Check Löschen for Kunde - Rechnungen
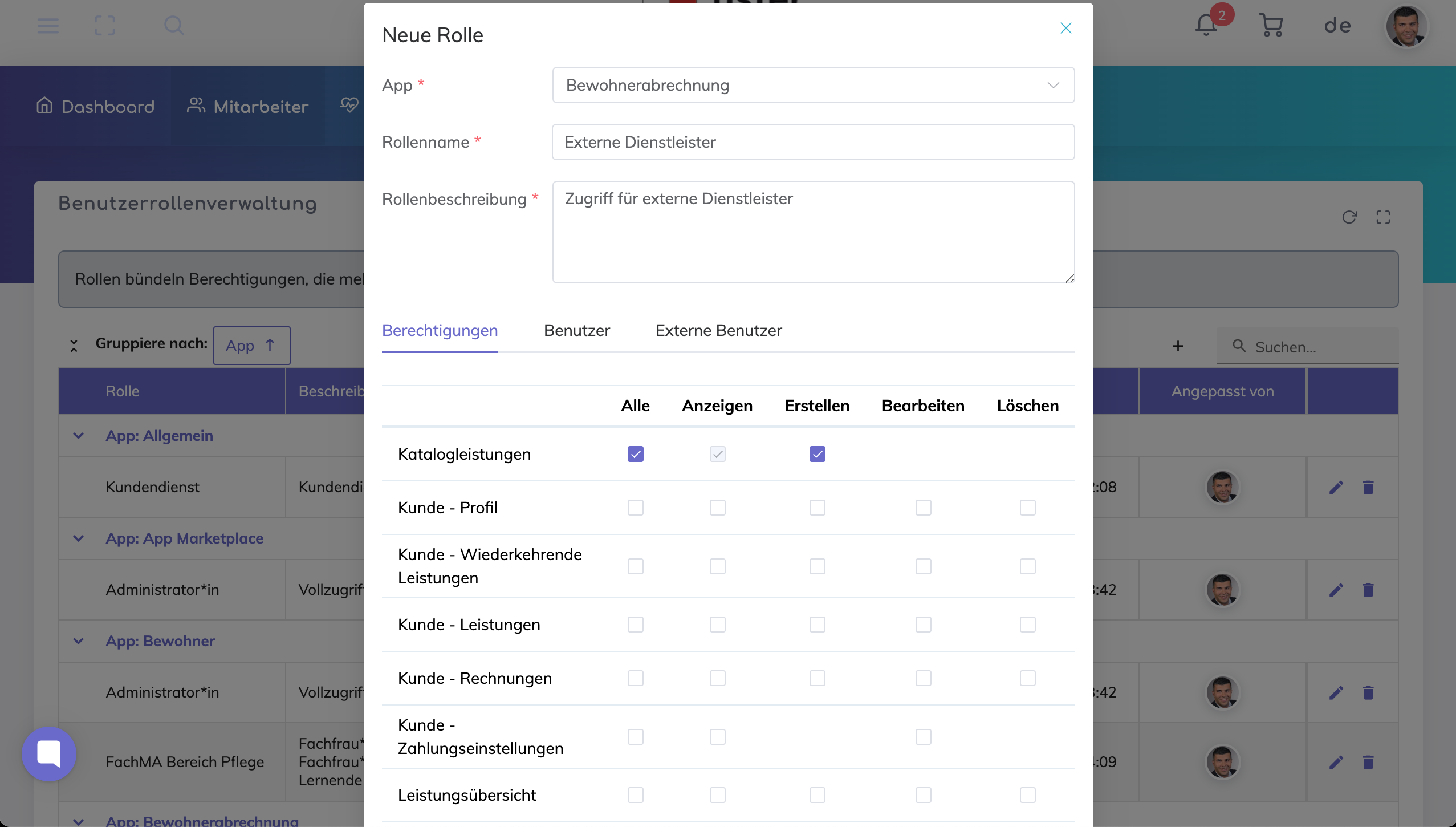The image size is (1456, 827). [x=1027, y=678]
